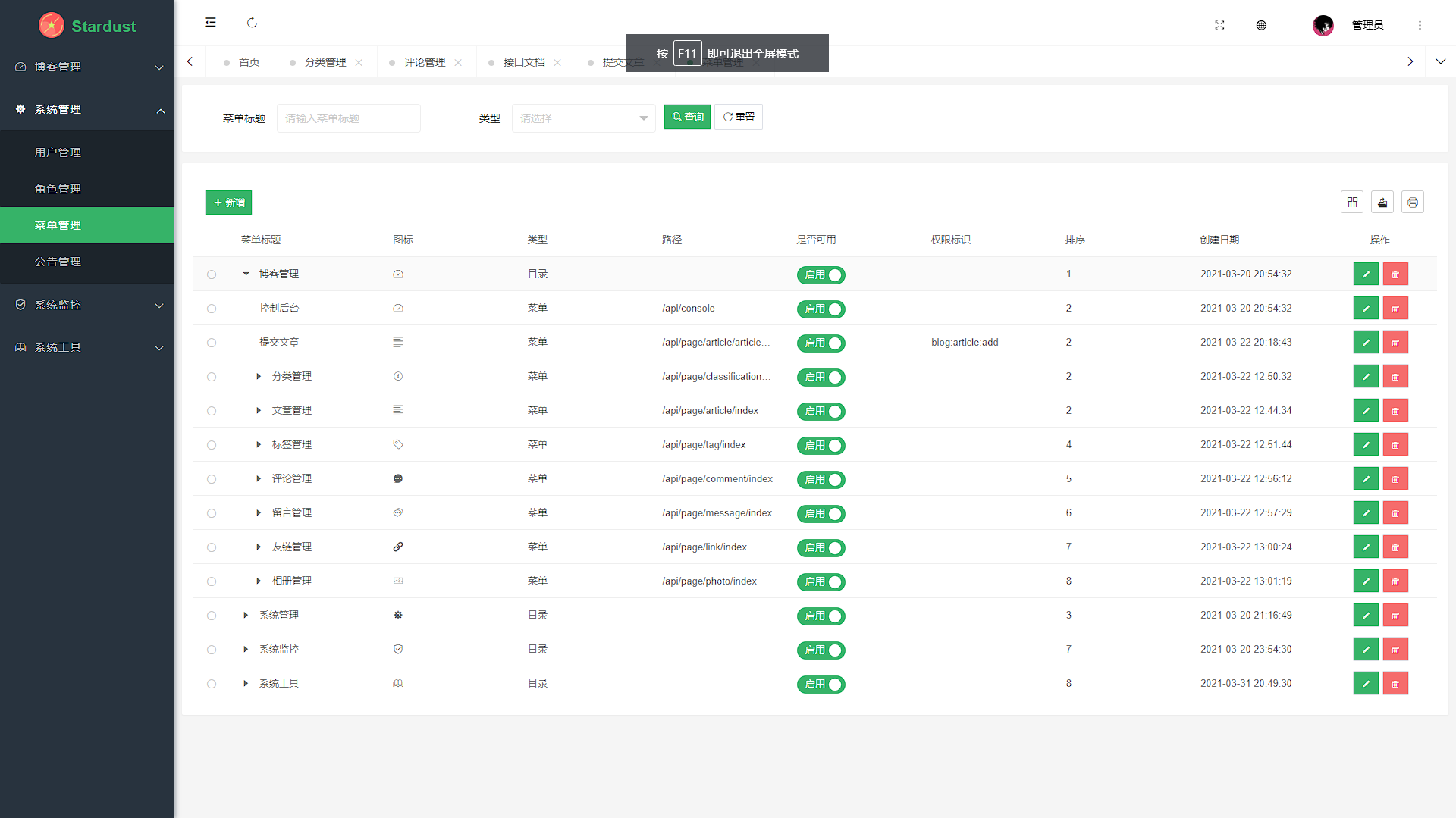Edit the 博客管理 row with the green pencil
The image size is (1456, 818).
1366,274
